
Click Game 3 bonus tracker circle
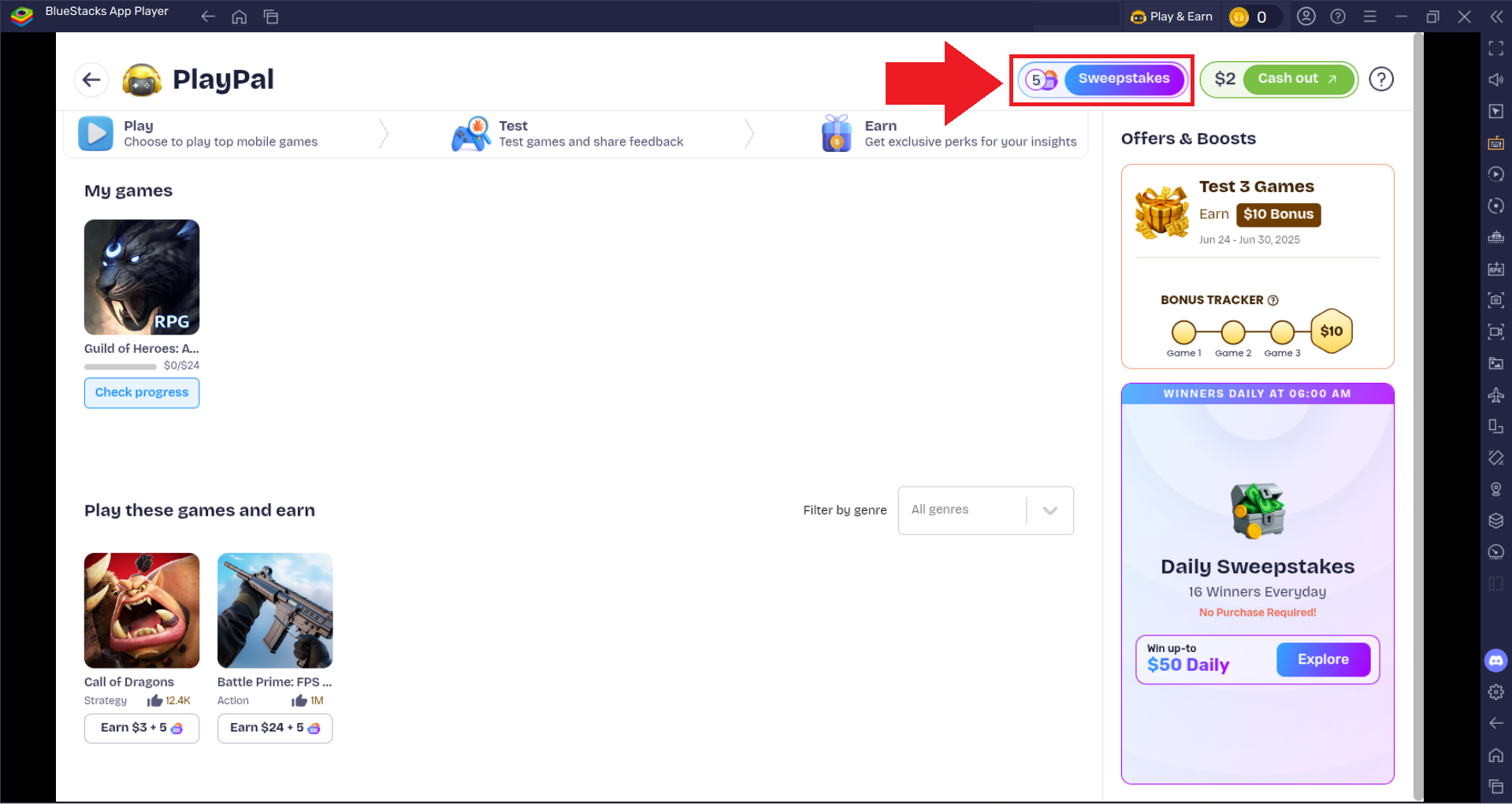1282,332
